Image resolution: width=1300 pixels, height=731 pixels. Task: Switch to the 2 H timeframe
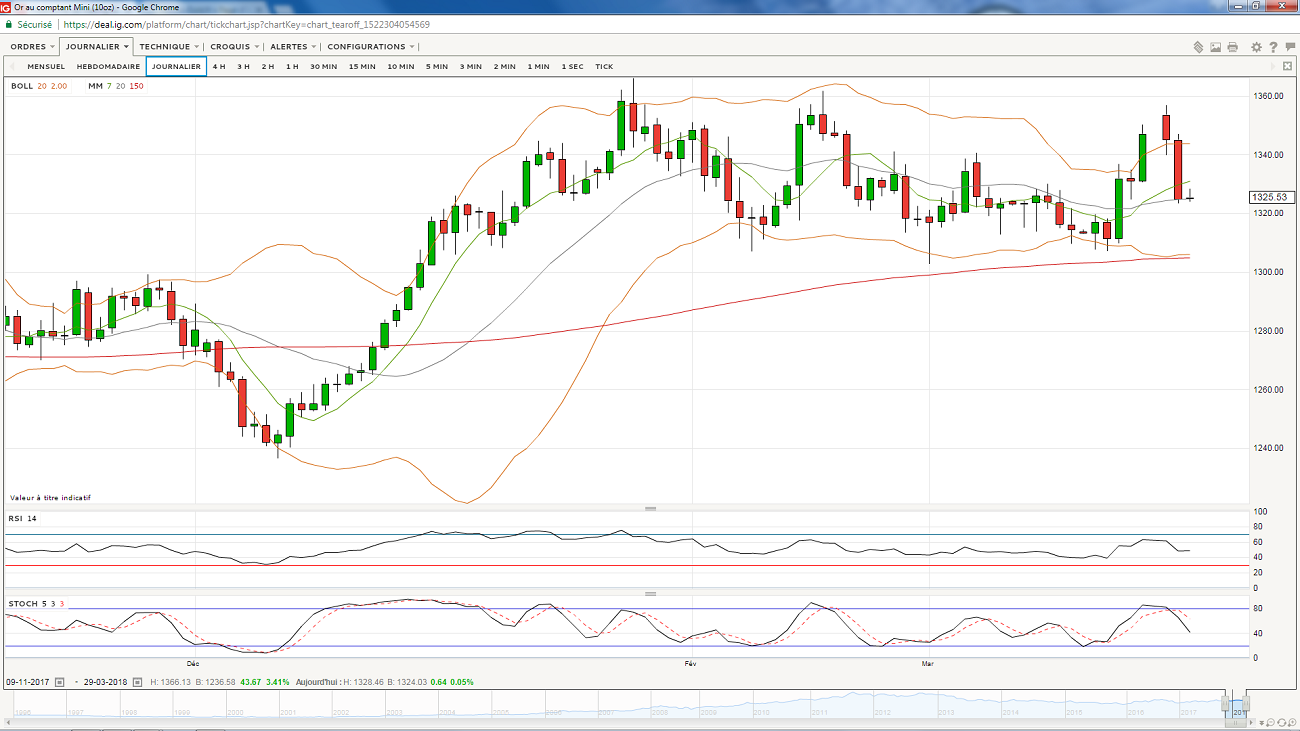(267, 67)
